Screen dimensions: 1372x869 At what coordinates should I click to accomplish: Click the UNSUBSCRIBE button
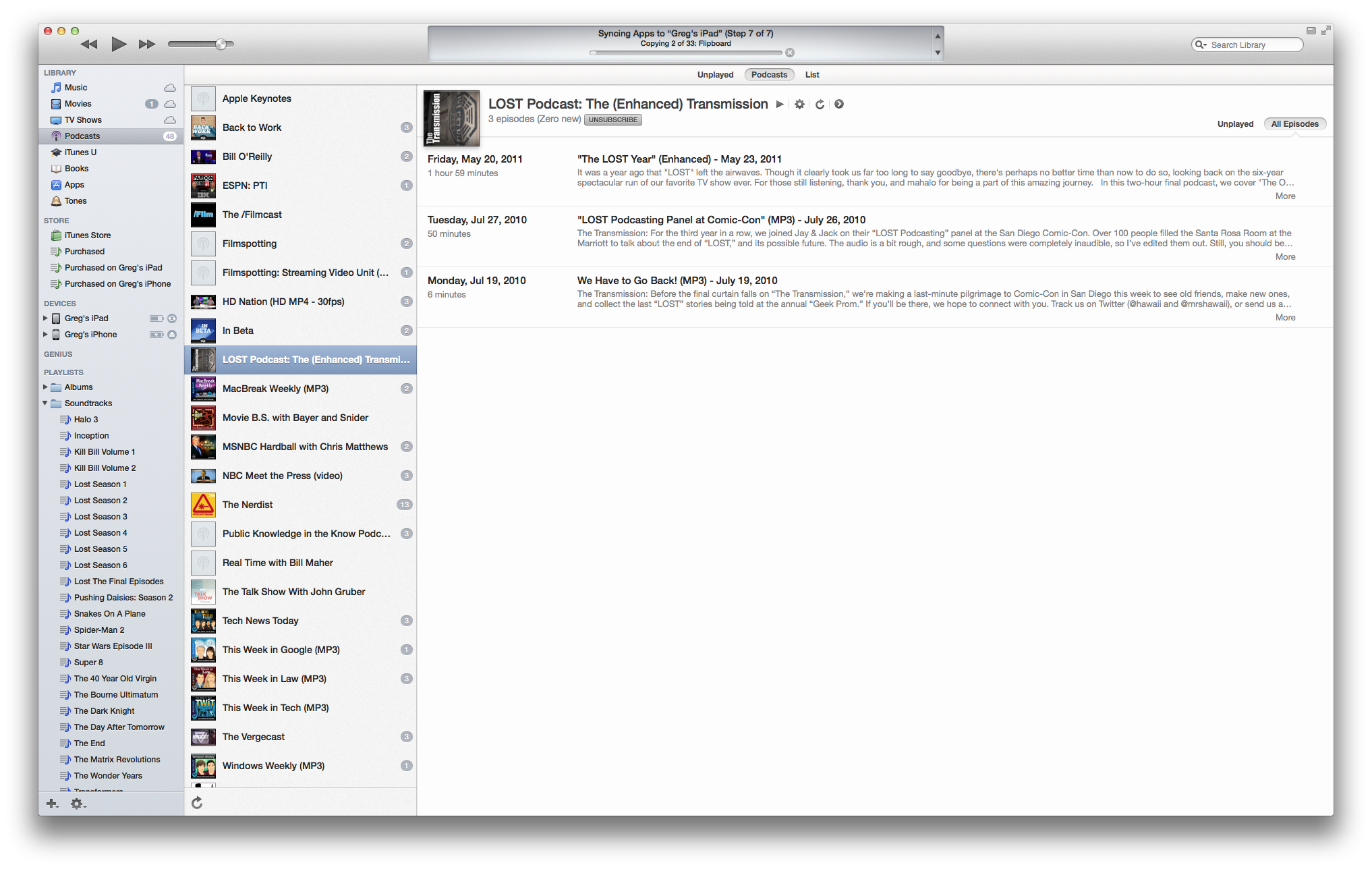point(612,120)
